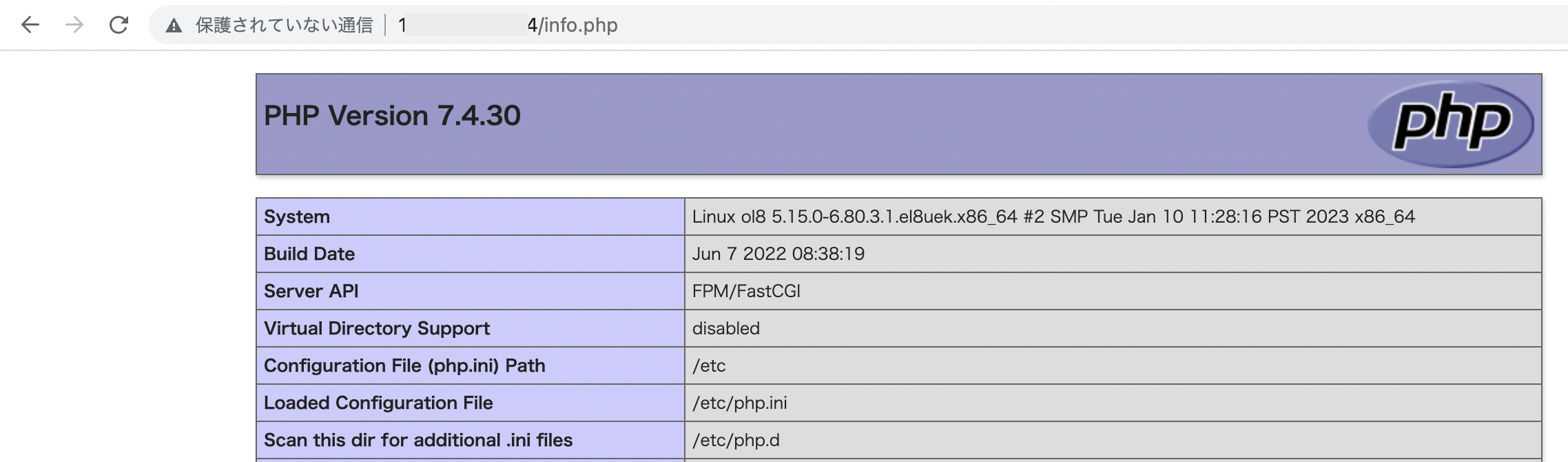This screenshot has height=462, width=1568.
Task: Click the browser back arrow icon
Action: (x=30, y=25)
